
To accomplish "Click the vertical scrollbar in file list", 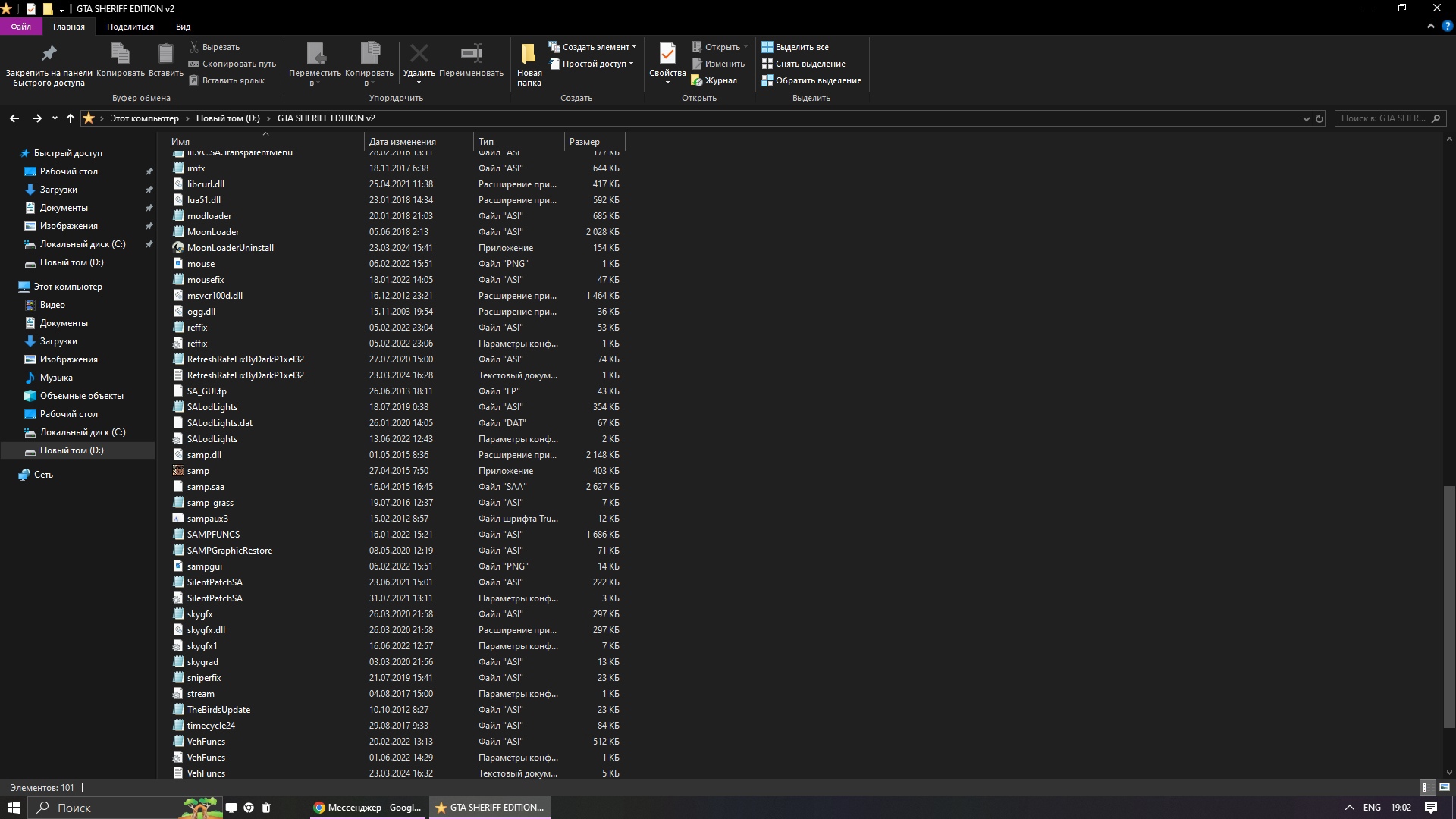I will [1449, 607].
